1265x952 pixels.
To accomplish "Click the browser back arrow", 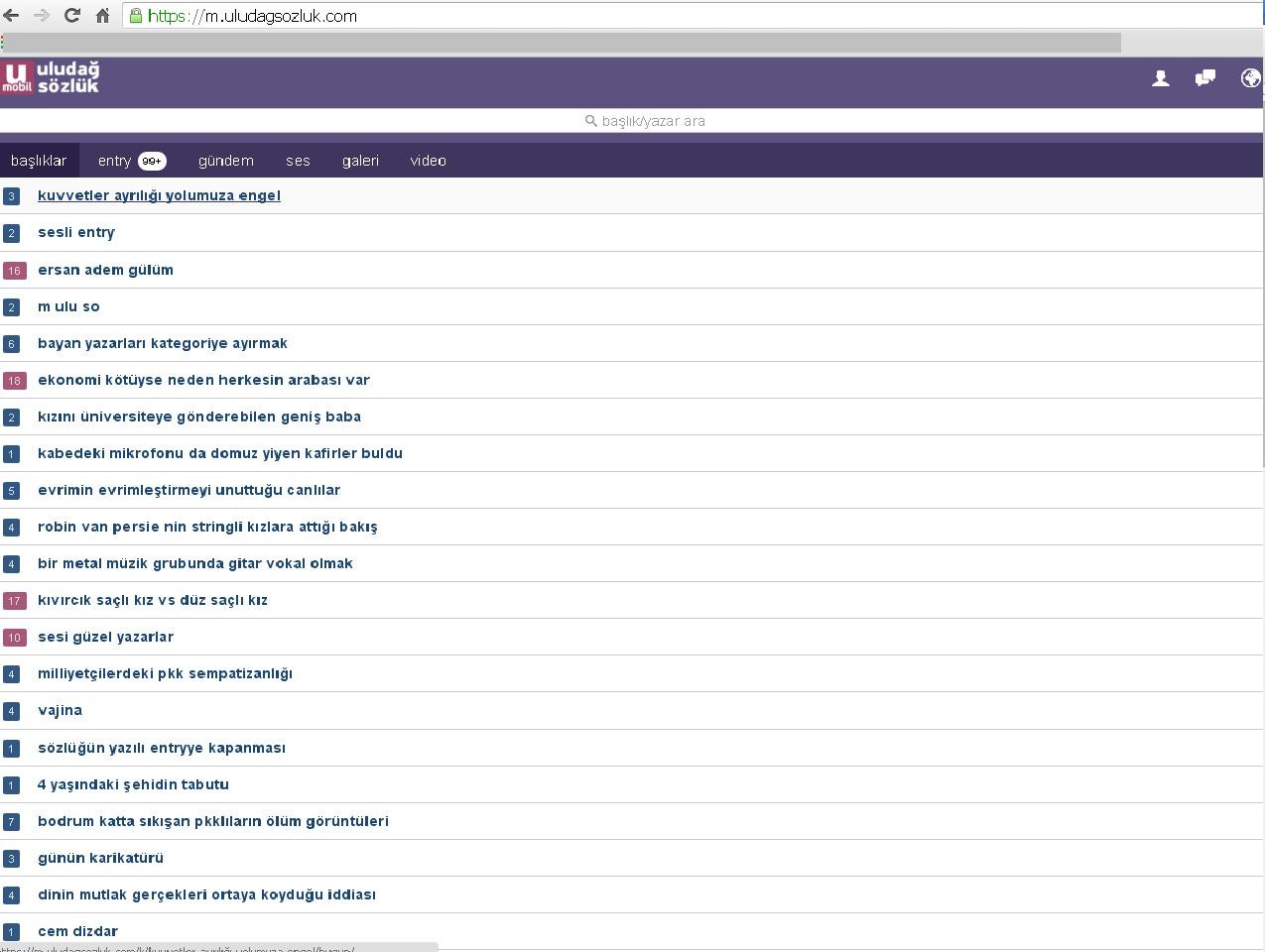I will tap(12, 16).
